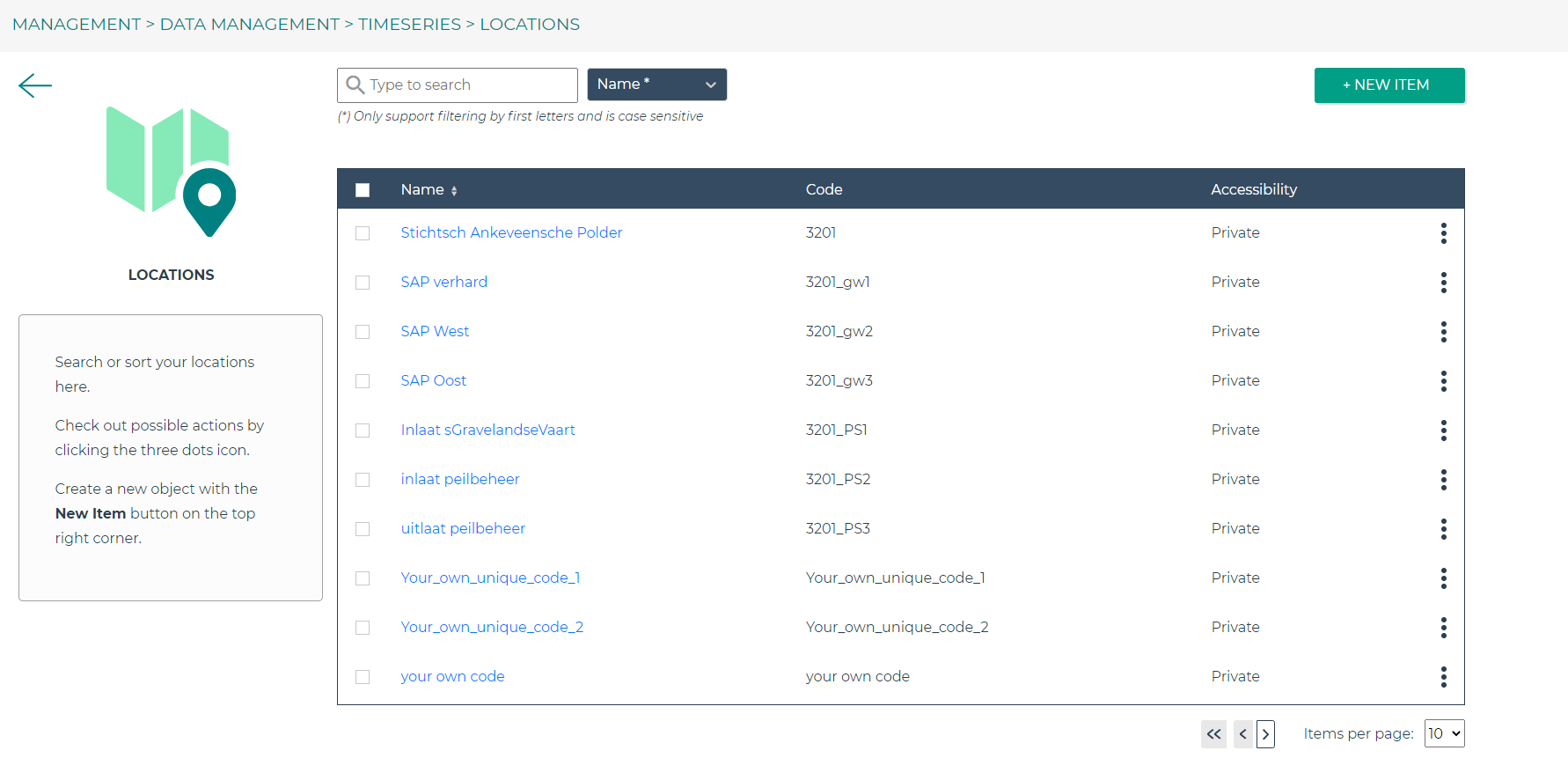The width and height of the screenshot is (1568, 758).
Task: Check the your own code row checkbox
Action: pos(363,676)
